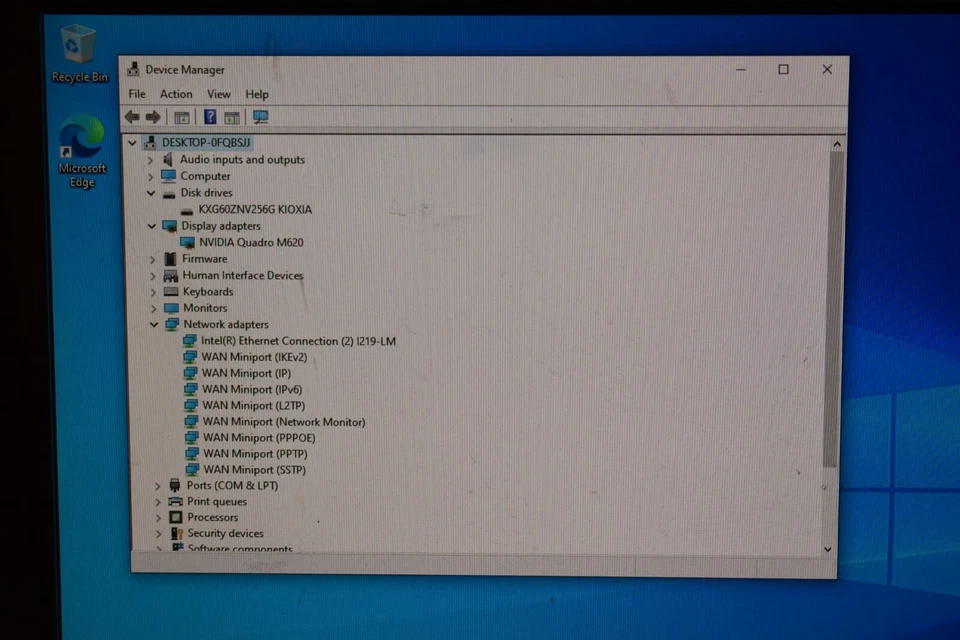Click the vertical scrollbar thumb
Image resolution: width=960 pixels, height=640 pixels.
click(834, 309)
